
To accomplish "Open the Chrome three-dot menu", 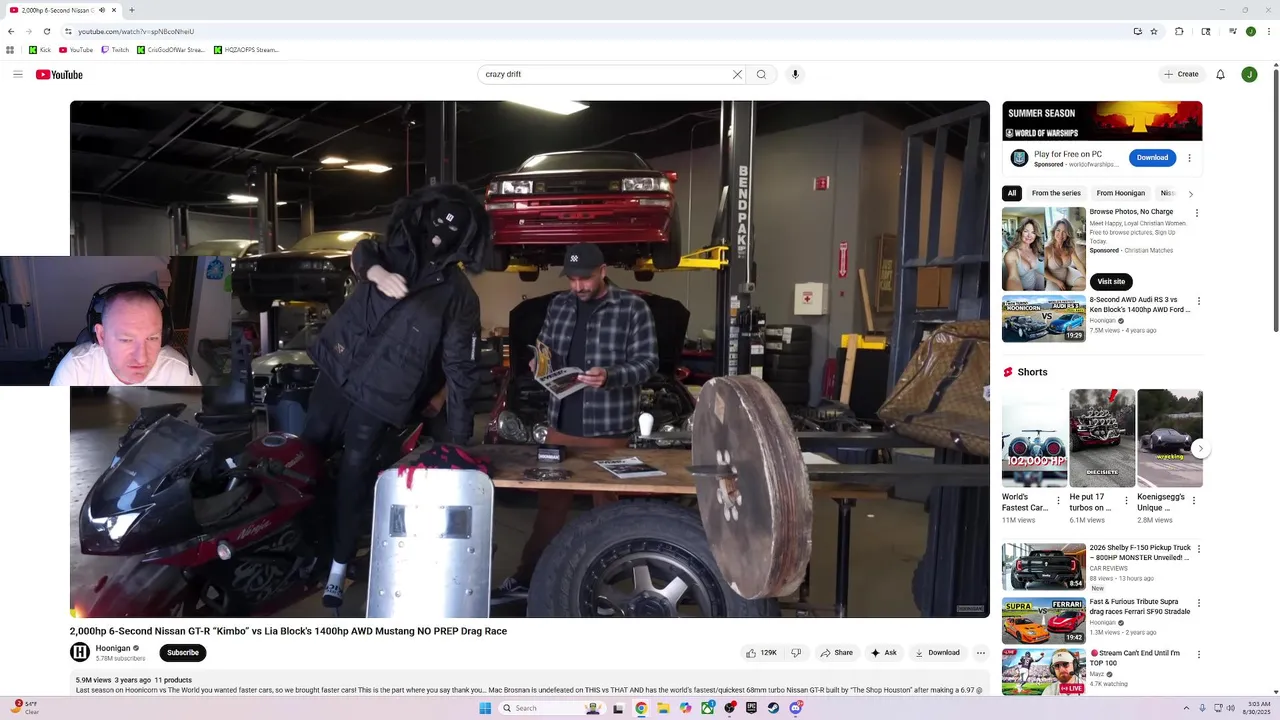I will click(x=1269, y=31).
